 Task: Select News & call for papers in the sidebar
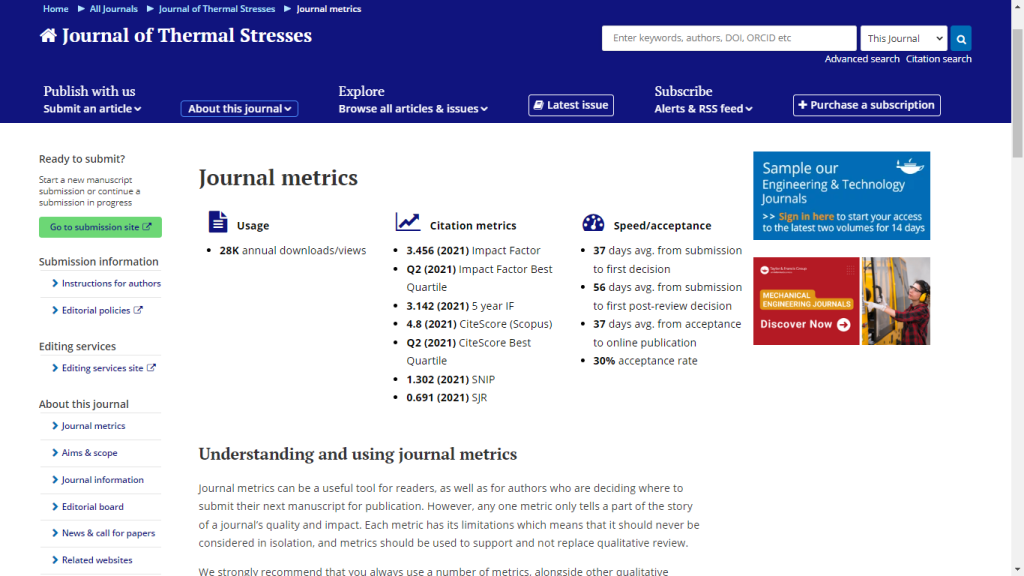(108, 533)
